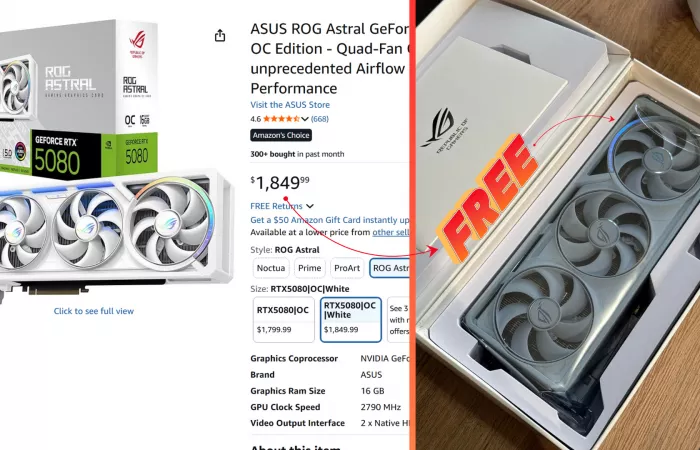This screenshot has width=700, height=450.
Task: Click the Amazon's Choice badge
Action: tap(281, 135)
